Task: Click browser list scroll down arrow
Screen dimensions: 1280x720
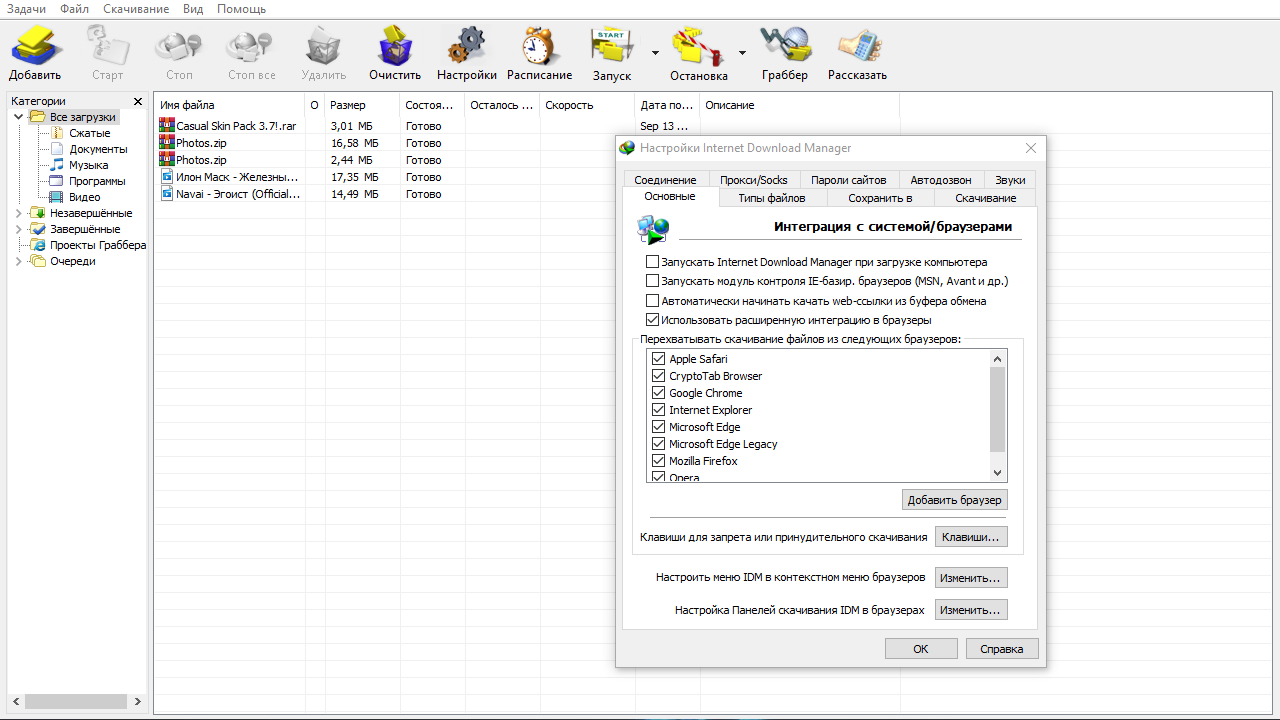Action: 997,473
